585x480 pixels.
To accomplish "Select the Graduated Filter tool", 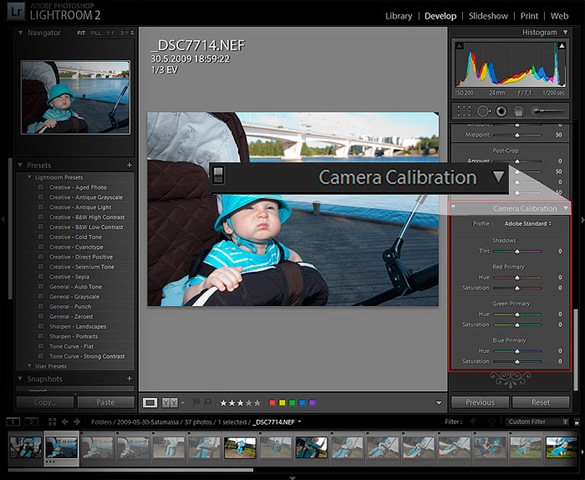I will pyautogui.click(x=518, y=111).
